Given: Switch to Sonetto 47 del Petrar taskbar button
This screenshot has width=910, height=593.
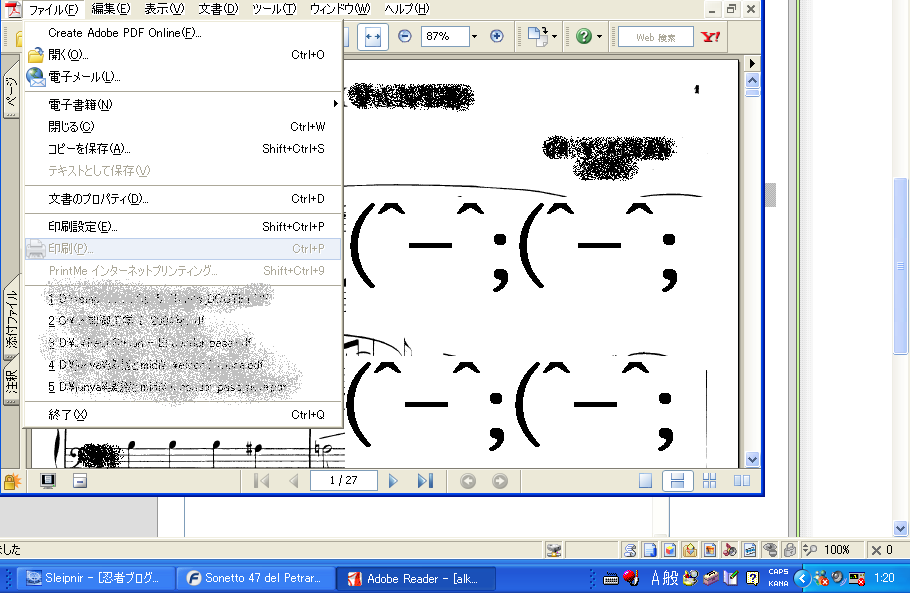Looking at the screenshot, I should pyautogui.click(x=255, y=578).
